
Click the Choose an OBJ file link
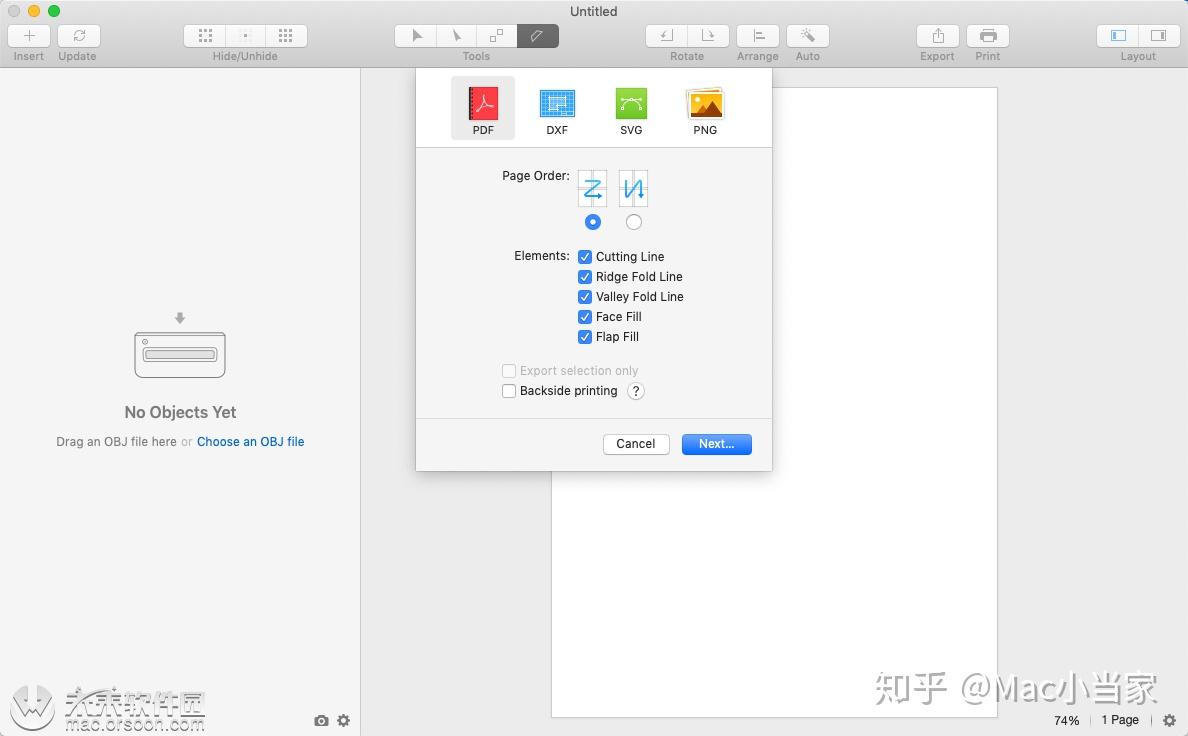[250, 441]
